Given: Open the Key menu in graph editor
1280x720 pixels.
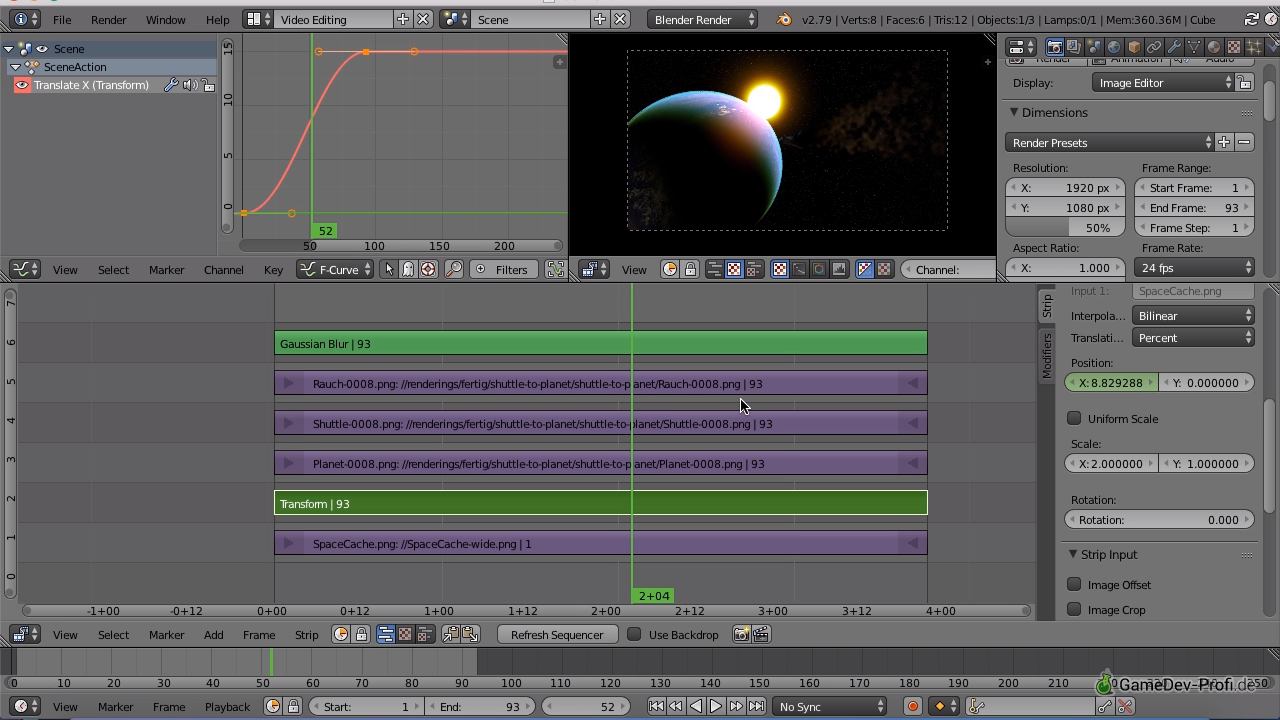Looking at the screenshot, I should [x=273, y=269].
